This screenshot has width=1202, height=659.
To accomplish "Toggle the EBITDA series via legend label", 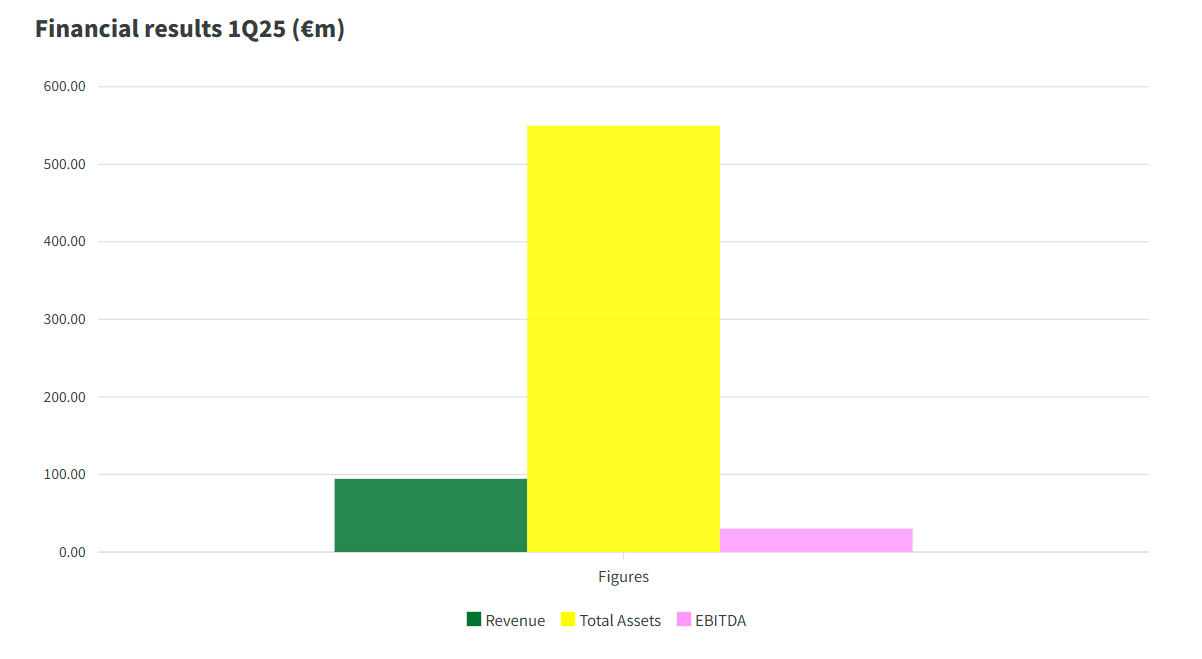I will coord(721,620).
